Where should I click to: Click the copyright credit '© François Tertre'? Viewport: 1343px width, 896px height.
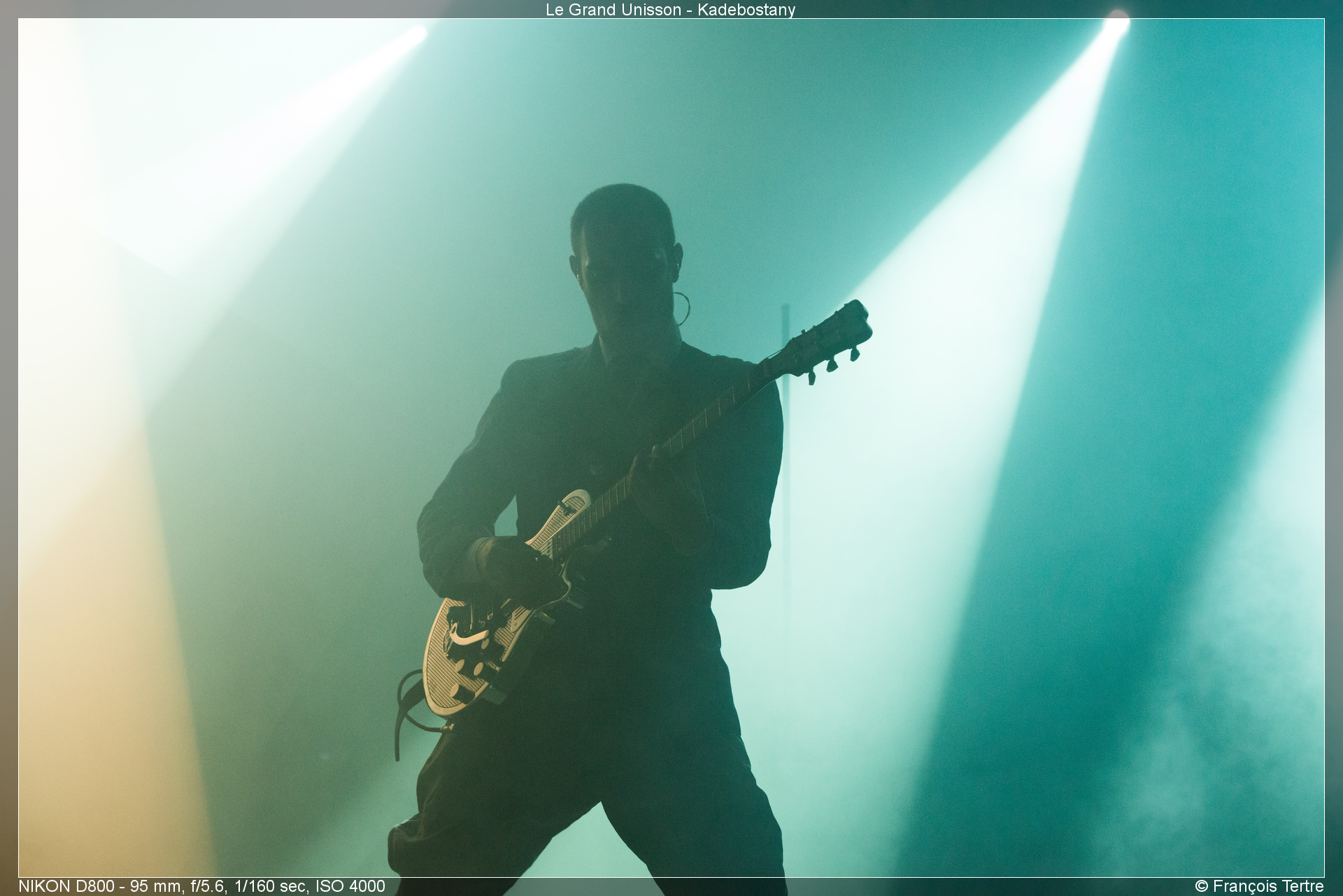pyautogui.click(x=1259, y=886)
